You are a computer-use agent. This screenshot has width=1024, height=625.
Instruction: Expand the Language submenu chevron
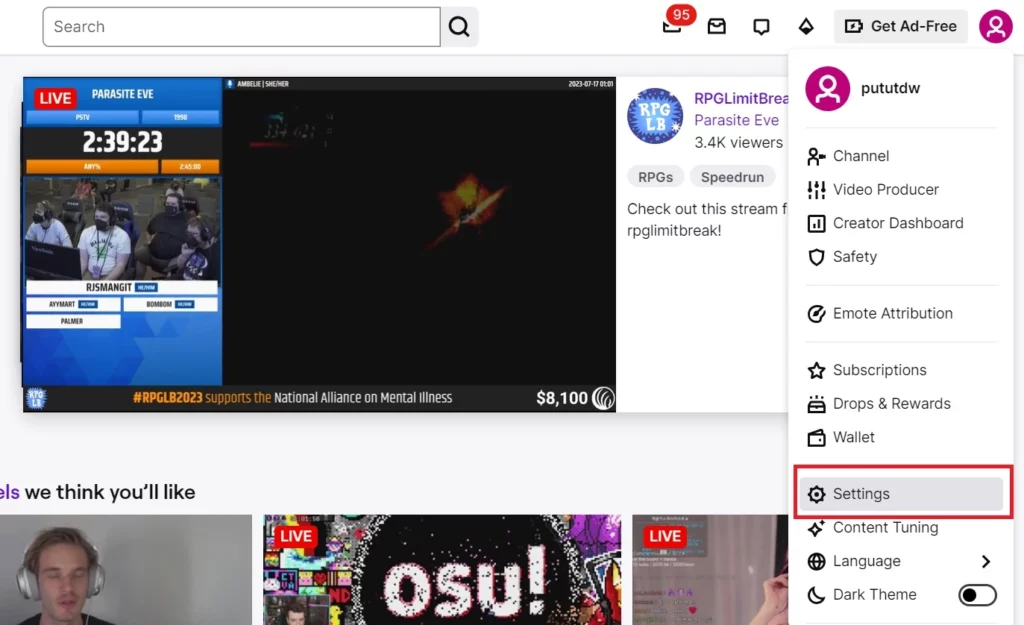click(985, 561)
